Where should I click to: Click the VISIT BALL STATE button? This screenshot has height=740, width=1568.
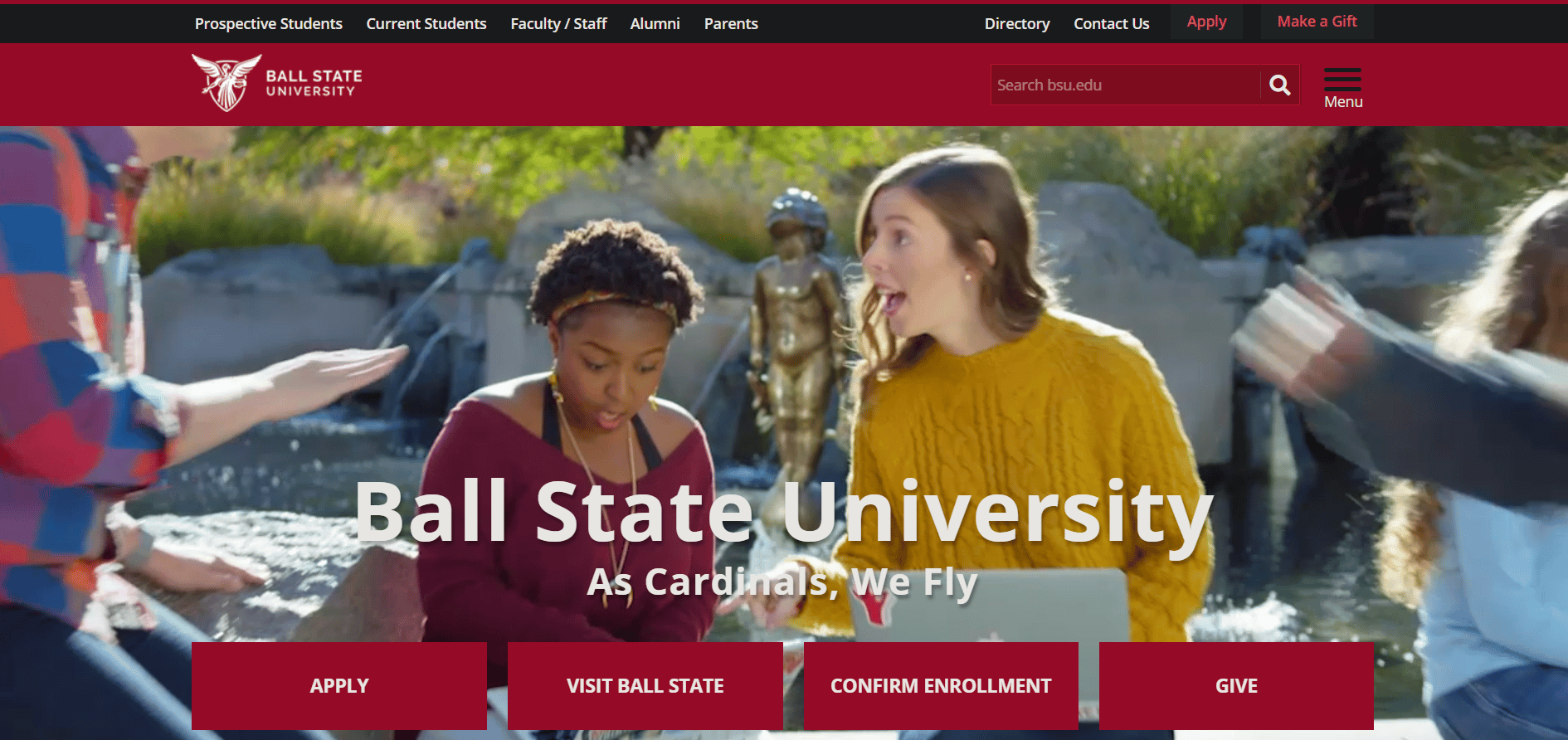645,686
